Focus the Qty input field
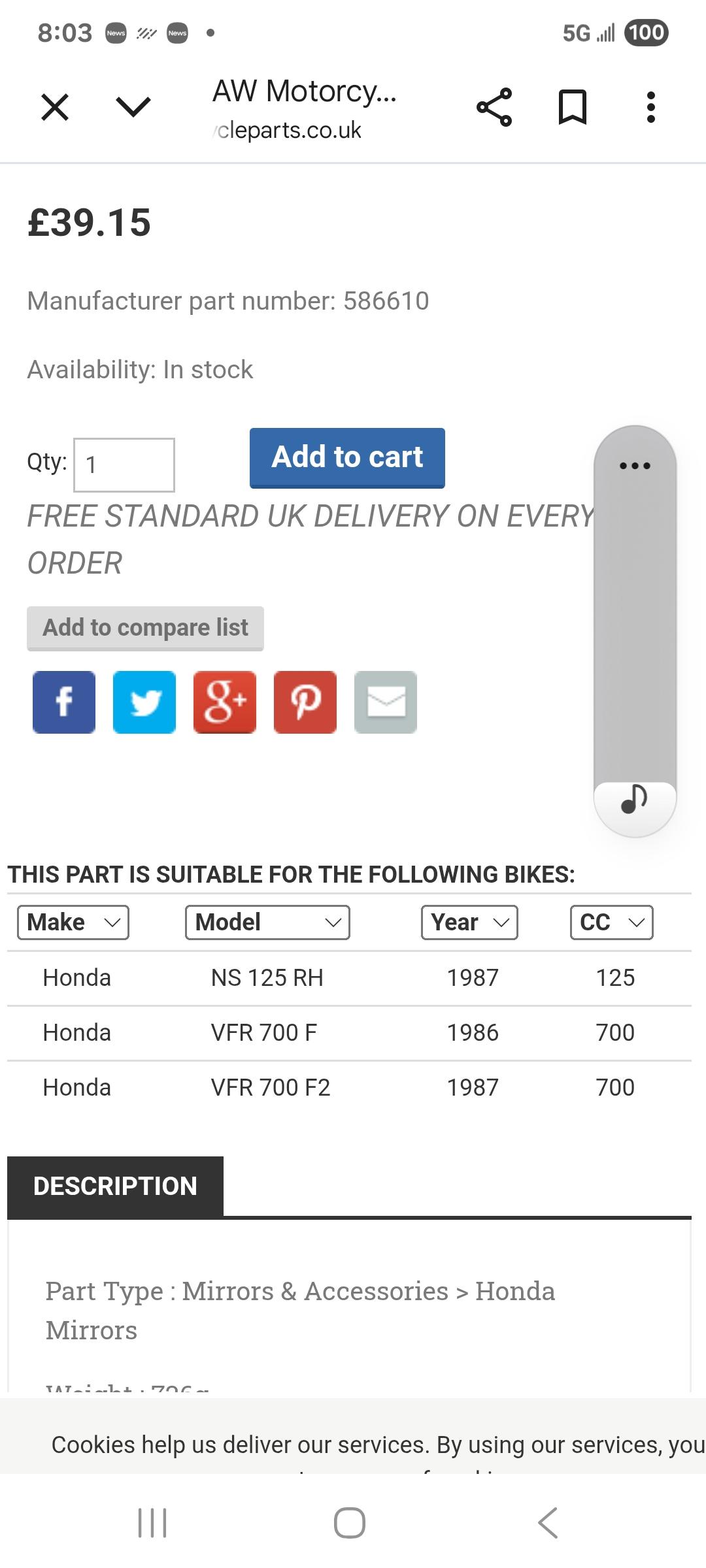Viewport: 706px width, 1568px height. (x=124, y=465)
